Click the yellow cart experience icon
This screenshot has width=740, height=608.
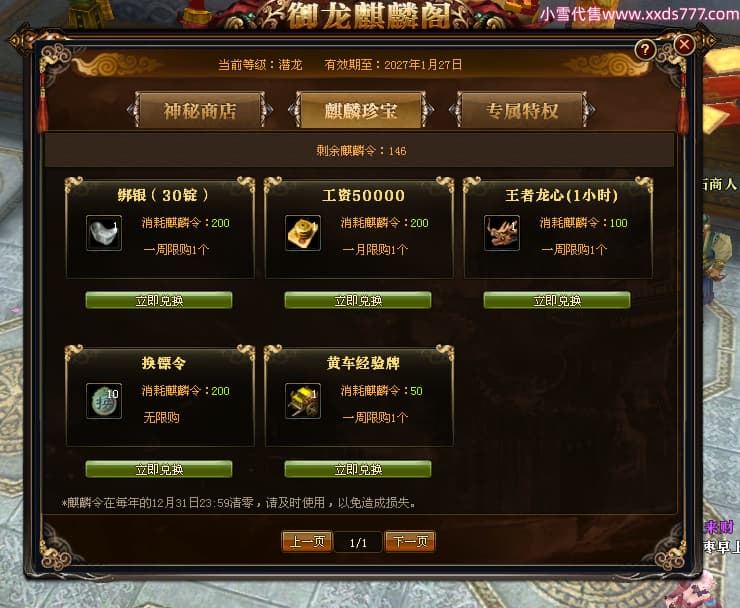(303, 401)
